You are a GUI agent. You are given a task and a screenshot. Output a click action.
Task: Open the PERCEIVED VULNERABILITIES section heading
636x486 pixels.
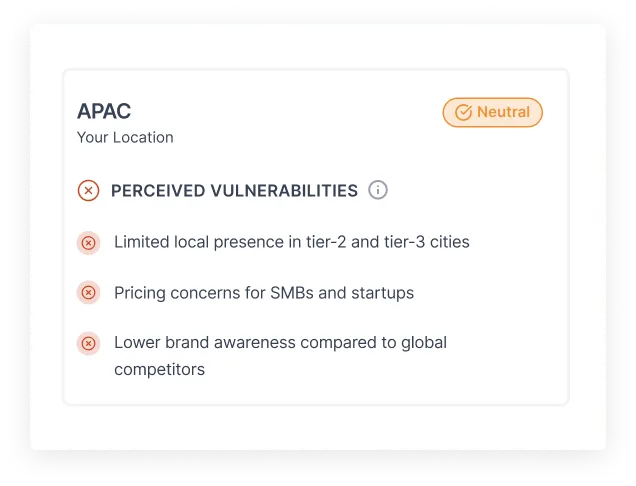234,190
